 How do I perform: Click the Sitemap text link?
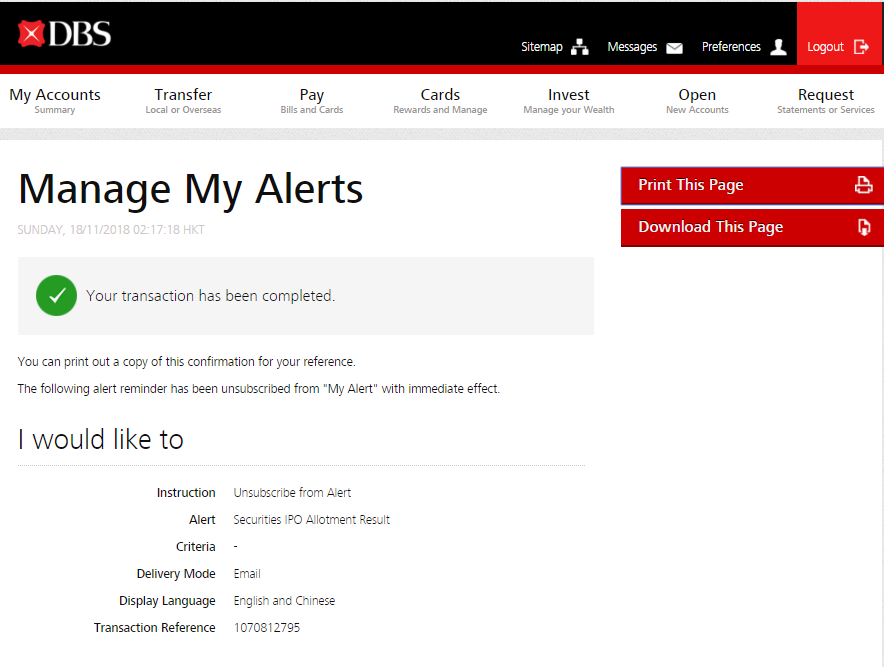[x=542, y=47]
